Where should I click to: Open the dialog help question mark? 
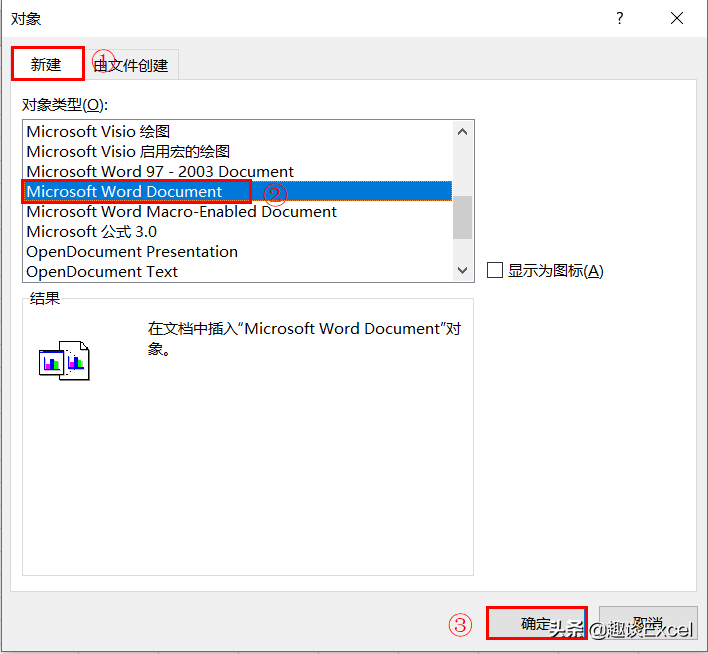[620, 19]
